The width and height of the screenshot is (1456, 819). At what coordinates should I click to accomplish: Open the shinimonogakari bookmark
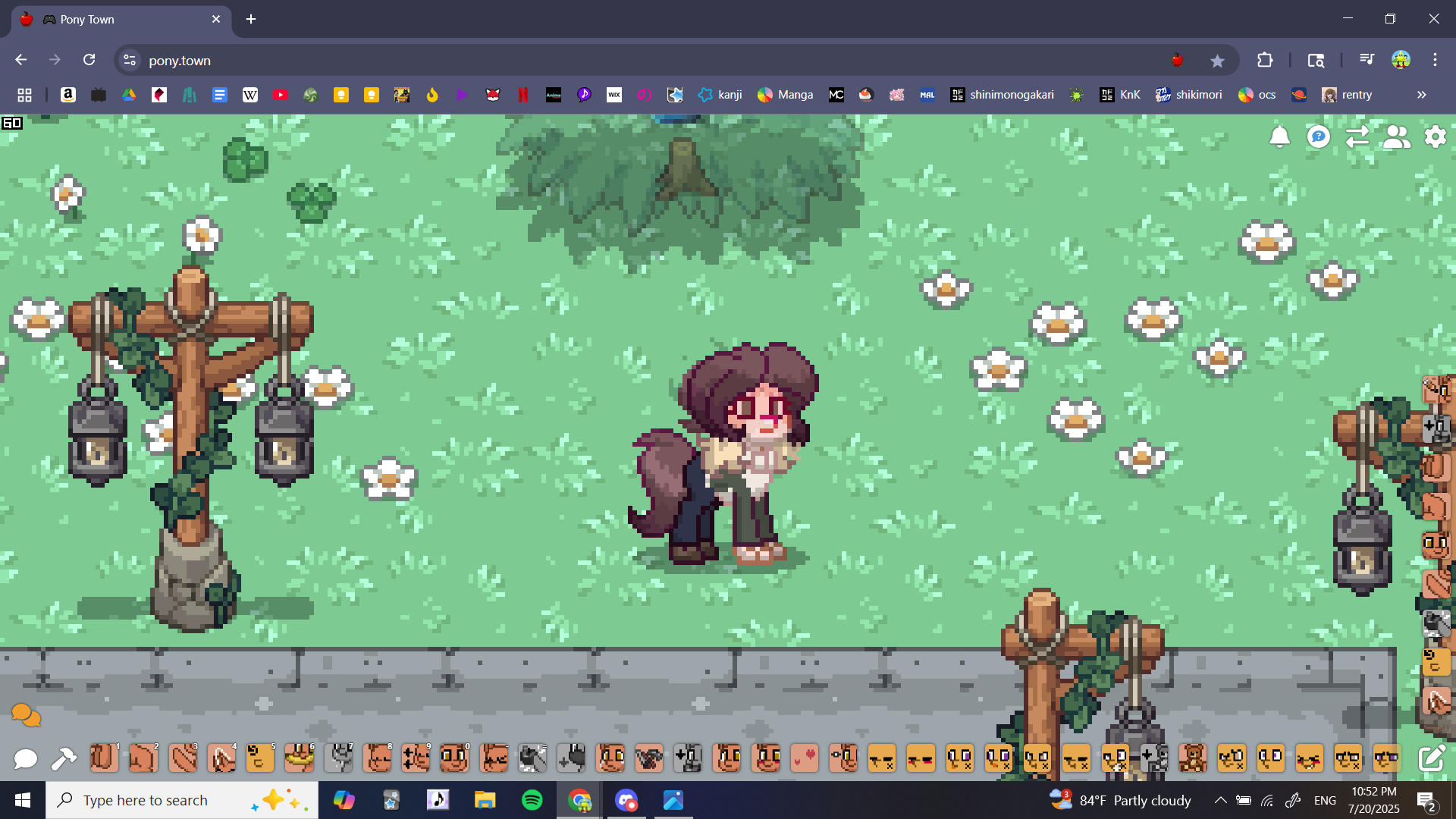click(1002, 95)
